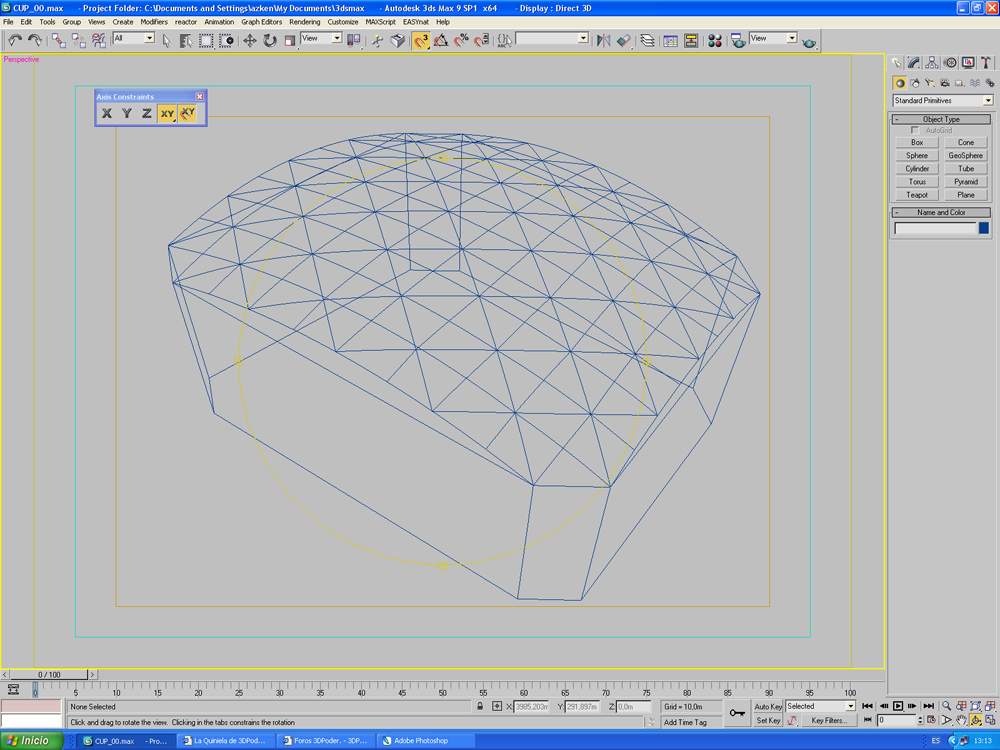Select the Move tool in main toolbar
This screenshot has height=750, width=1000.
click(250, 40)
